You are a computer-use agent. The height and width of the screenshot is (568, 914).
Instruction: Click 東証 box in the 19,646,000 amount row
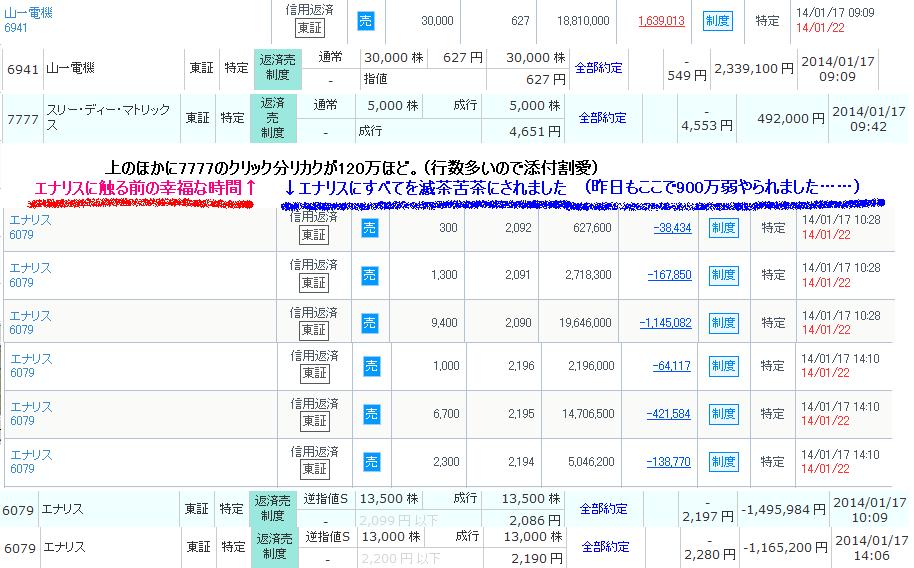pos(314,331)
